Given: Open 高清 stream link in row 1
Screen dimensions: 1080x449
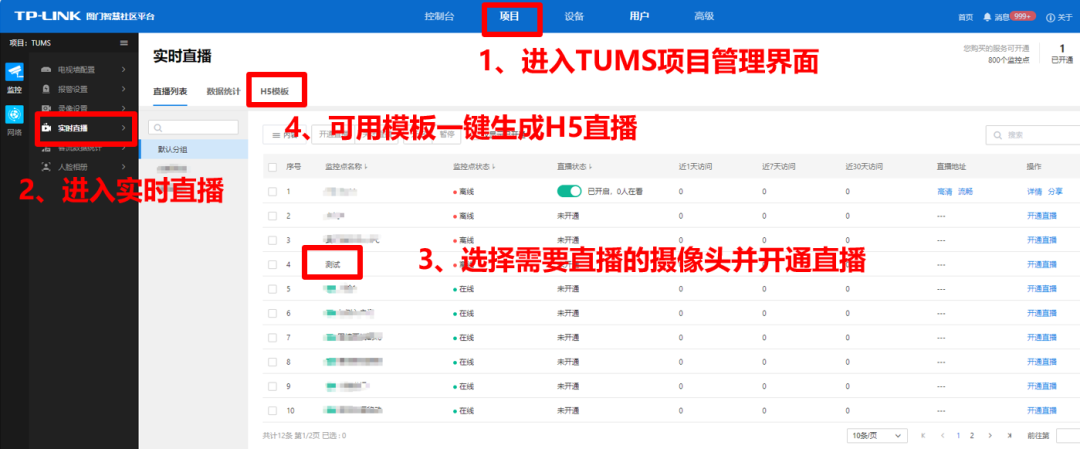Looking at the screenshot, I should (944, 191).
